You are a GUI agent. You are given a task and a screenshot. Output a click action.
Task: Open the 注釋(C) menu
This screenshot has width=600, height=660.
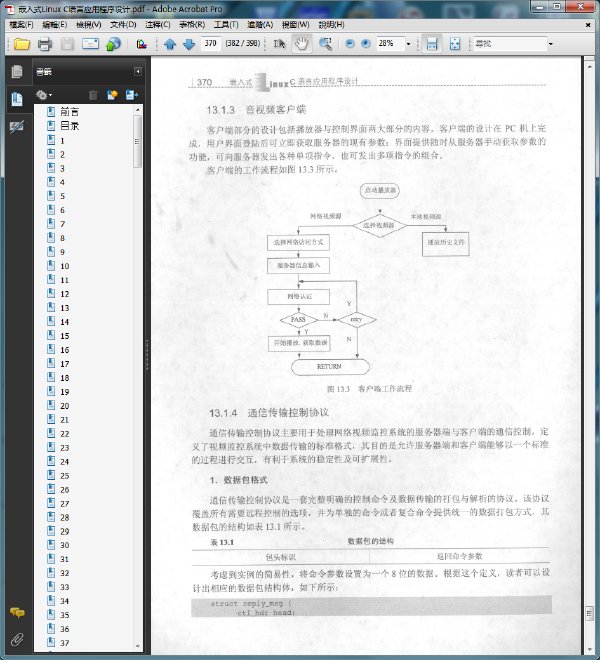click(158, 25)
